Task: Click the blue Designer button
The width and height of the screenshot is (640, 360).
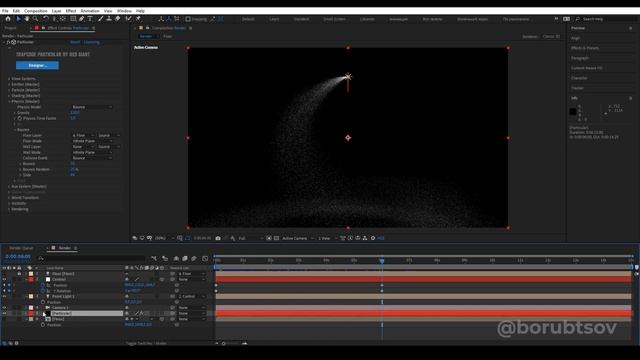Action: point(37,65)
